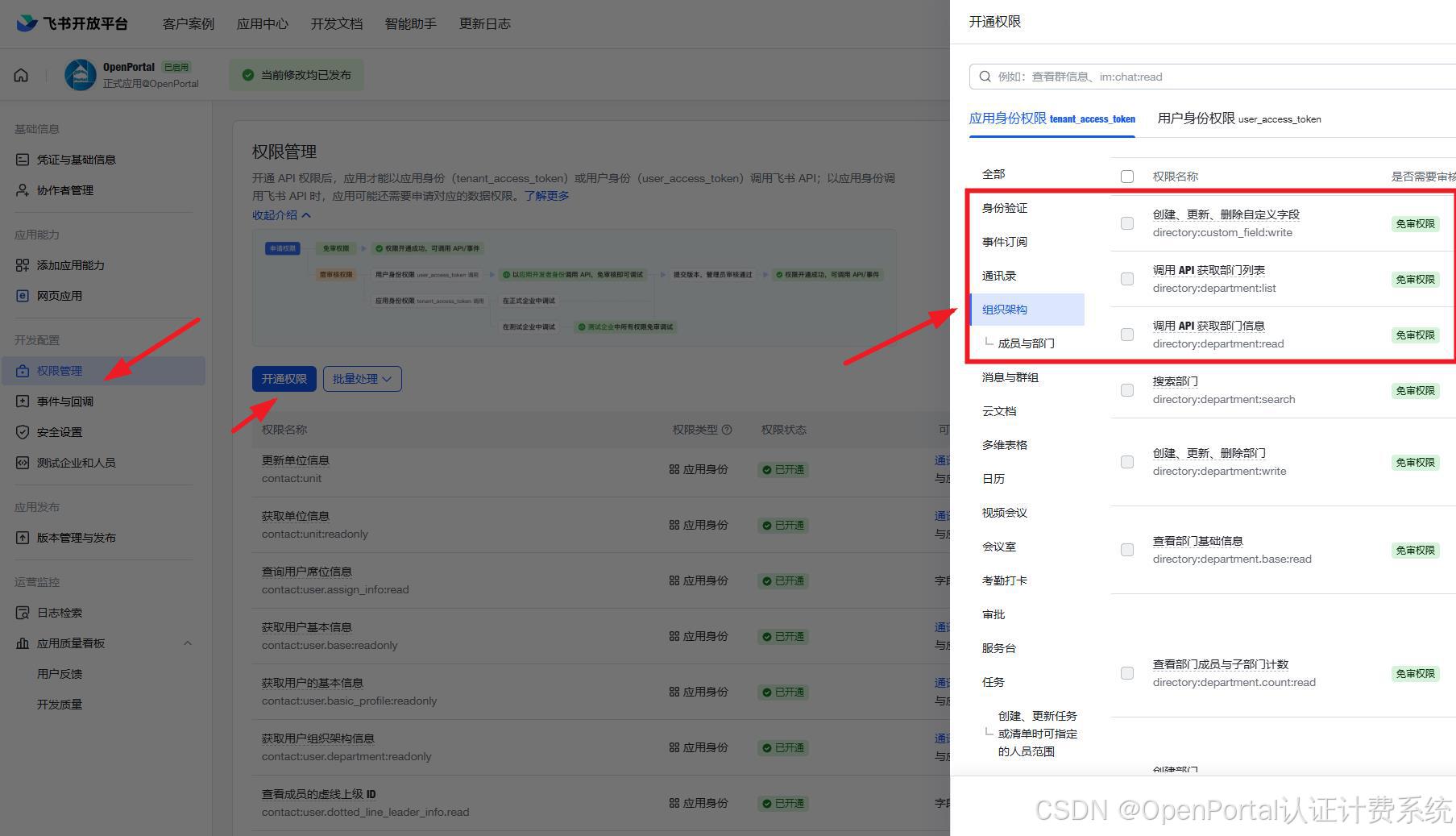
Task: Click the 事件与回调 icon
Action: tap(23, 401)
